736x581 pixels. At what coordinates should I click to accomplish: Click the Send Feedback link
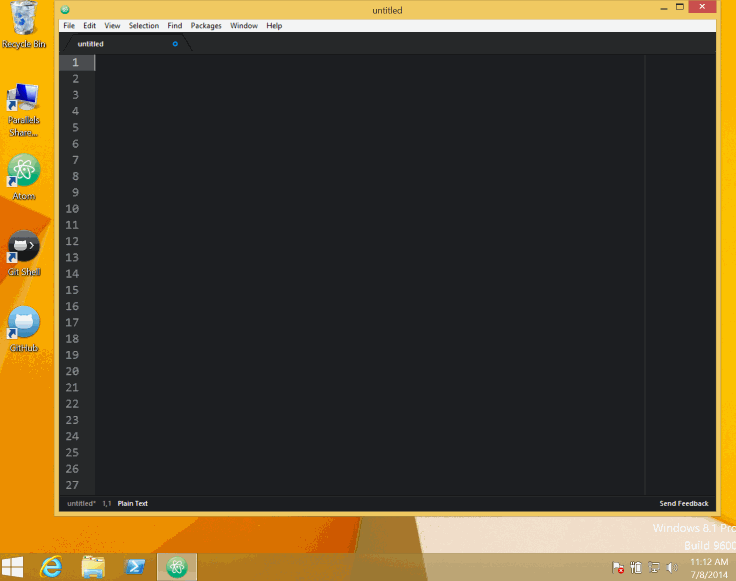683,503
